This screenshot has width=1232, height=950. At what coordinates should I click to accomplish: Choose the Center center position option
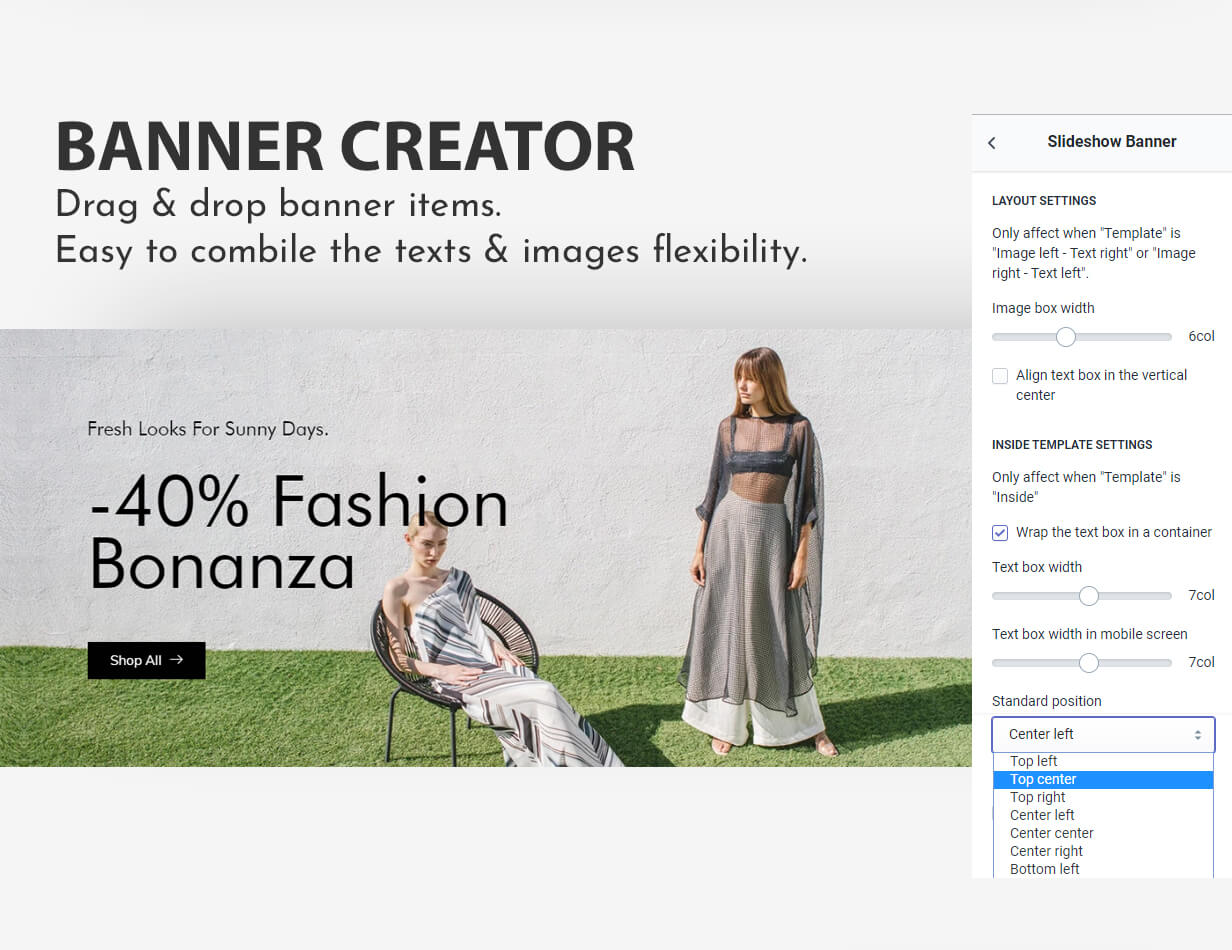pyautogui.click(x=1052, y=833)
